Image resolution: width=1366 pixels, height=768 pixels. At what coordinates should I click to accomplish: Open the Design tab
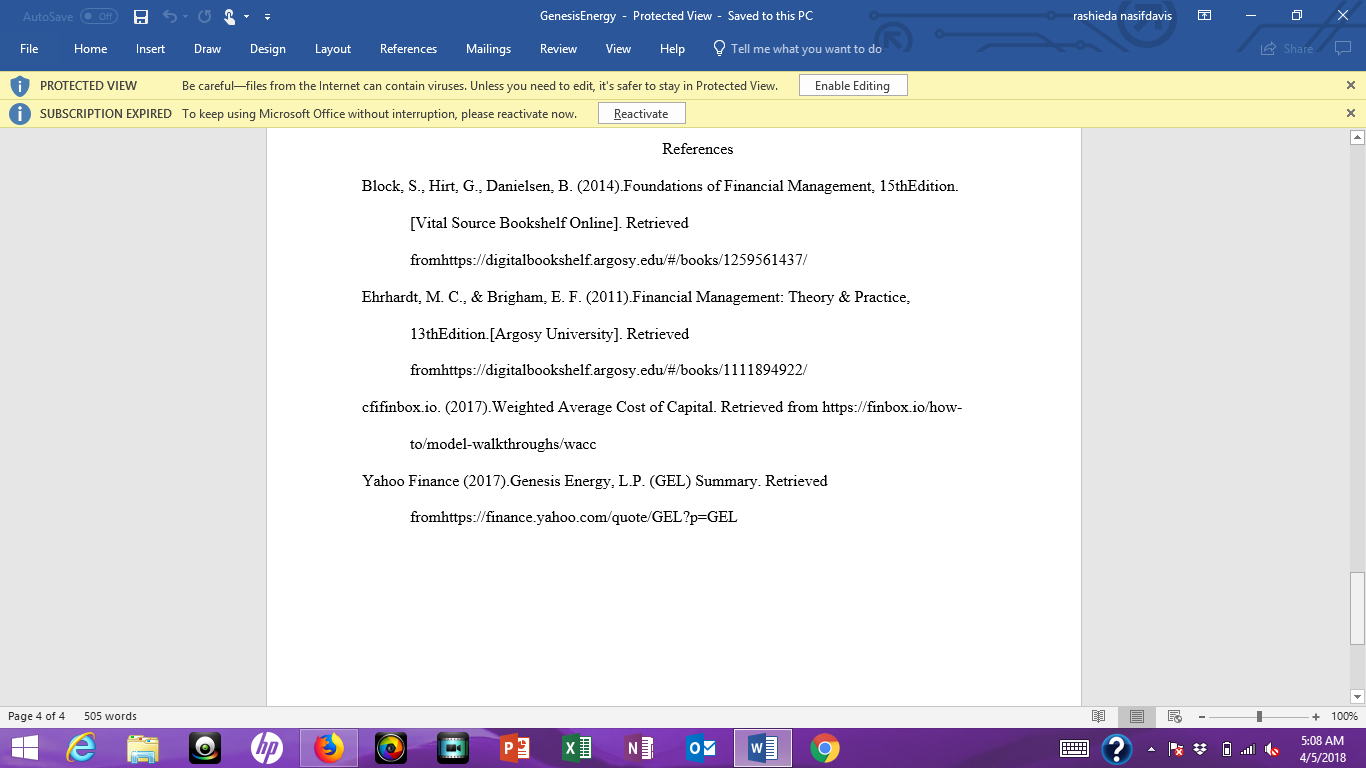point(268,49)
